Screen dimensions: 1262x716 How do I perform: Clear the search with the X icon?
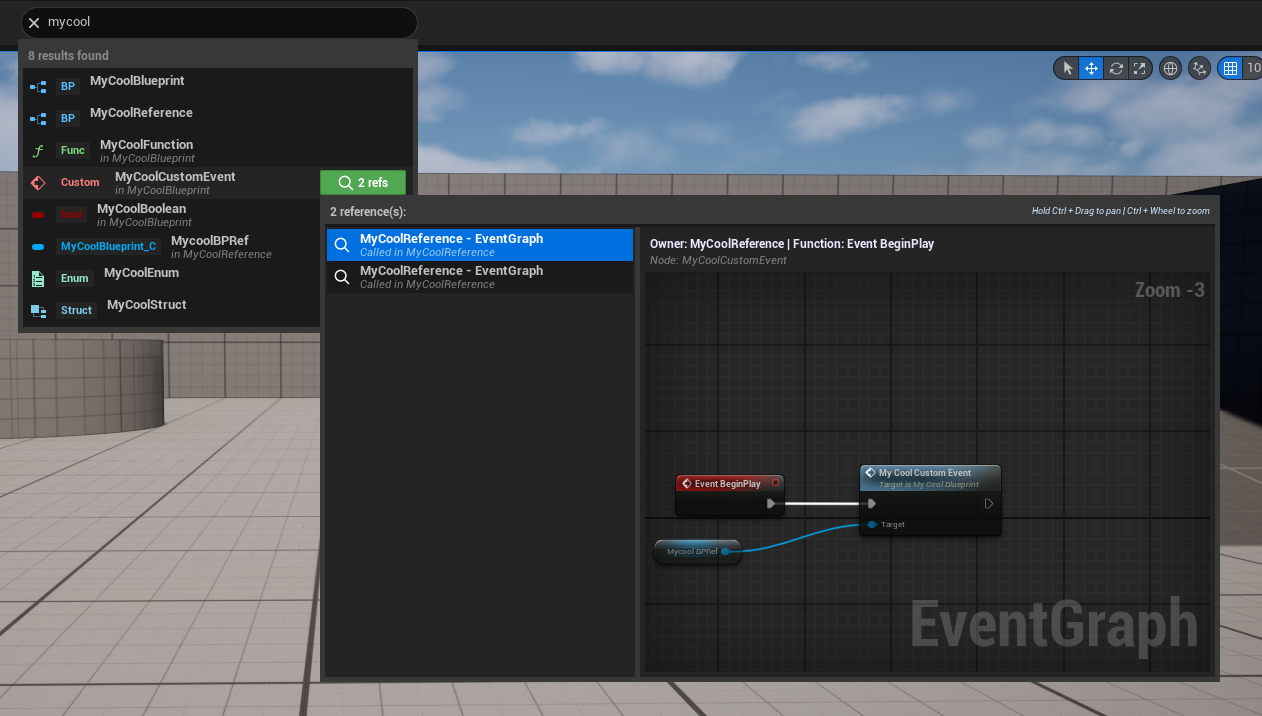(x=34, y=22)
